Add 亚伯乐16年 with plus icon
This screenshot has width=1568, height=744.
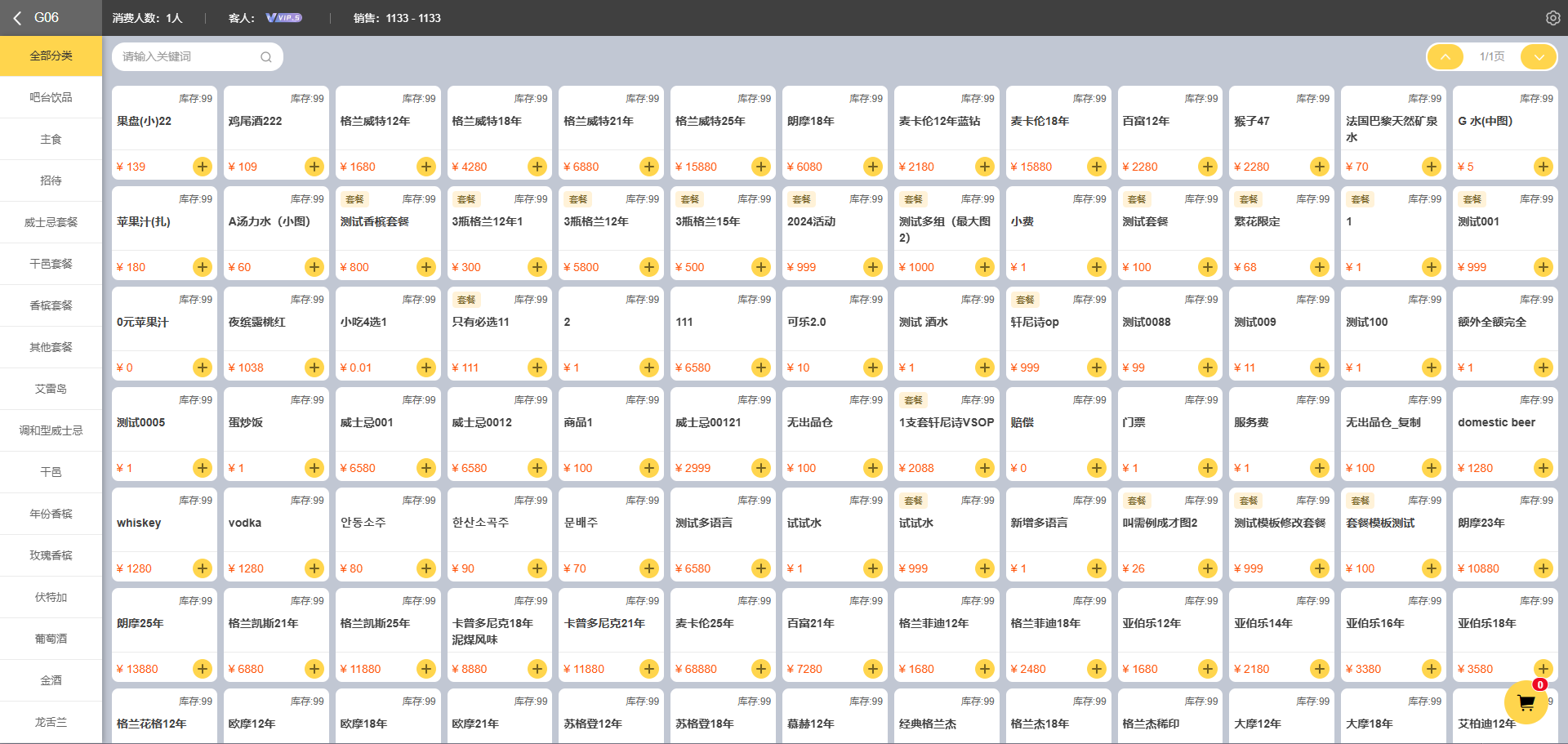(1432, 669)
